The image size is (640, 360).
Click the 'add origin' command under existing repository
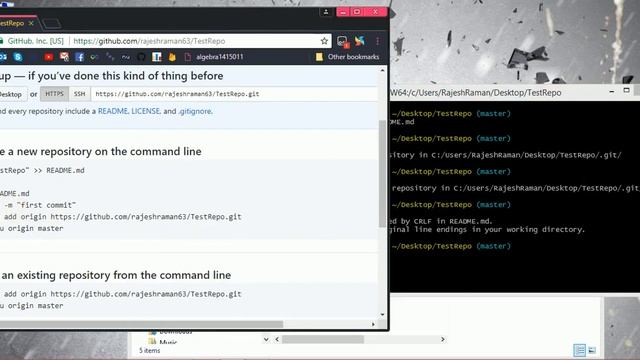point(121,294)
